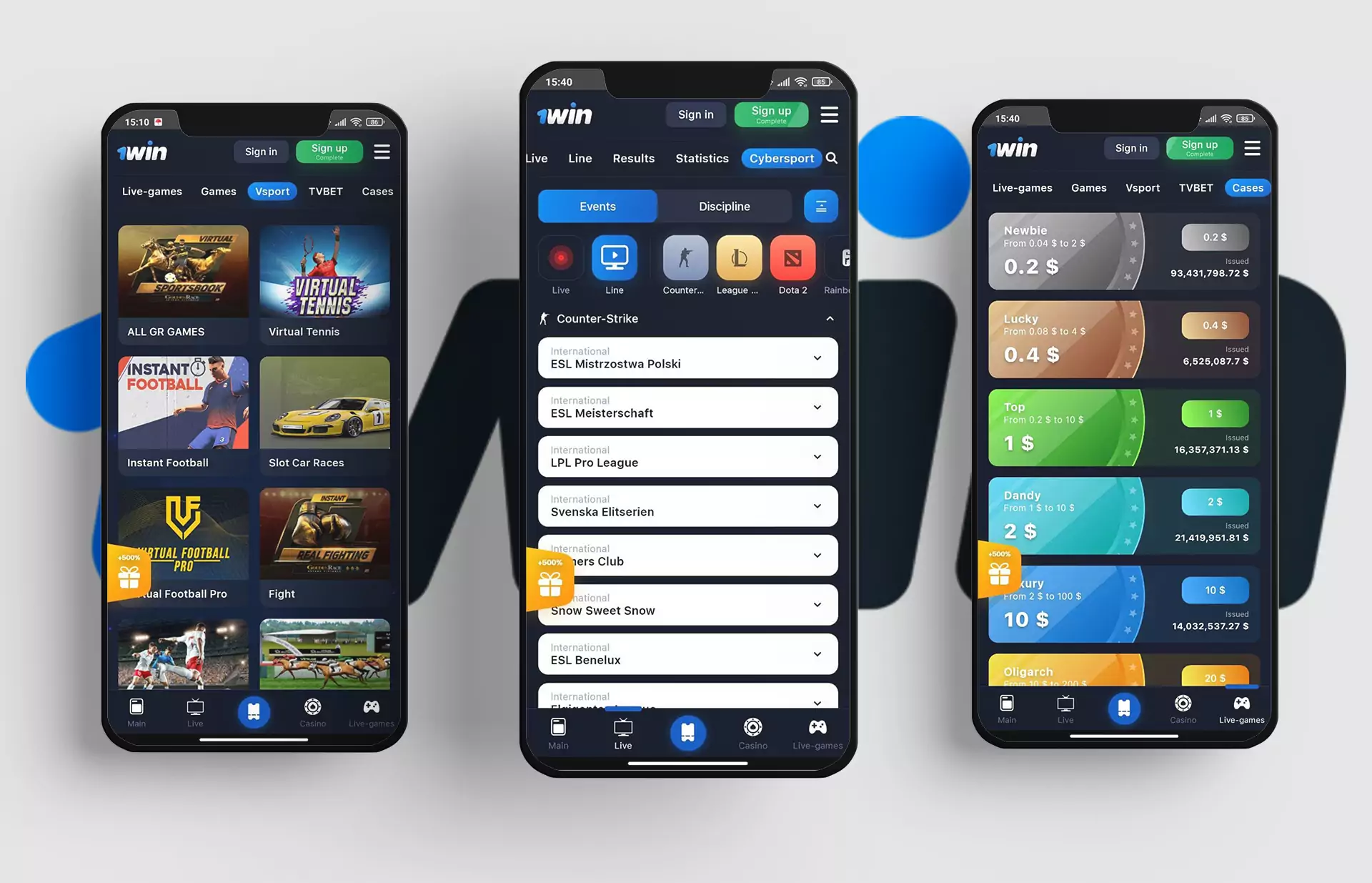Viewport: 1372px width, 883px height.
Task: Select the Vsport tab on left phone
Action: 268,191
